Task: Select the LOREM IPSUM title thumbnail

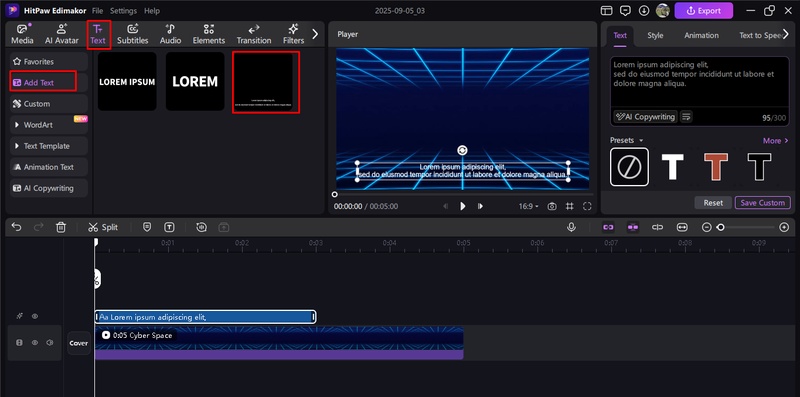Action: pyautogui.click(x=127, y=81)
